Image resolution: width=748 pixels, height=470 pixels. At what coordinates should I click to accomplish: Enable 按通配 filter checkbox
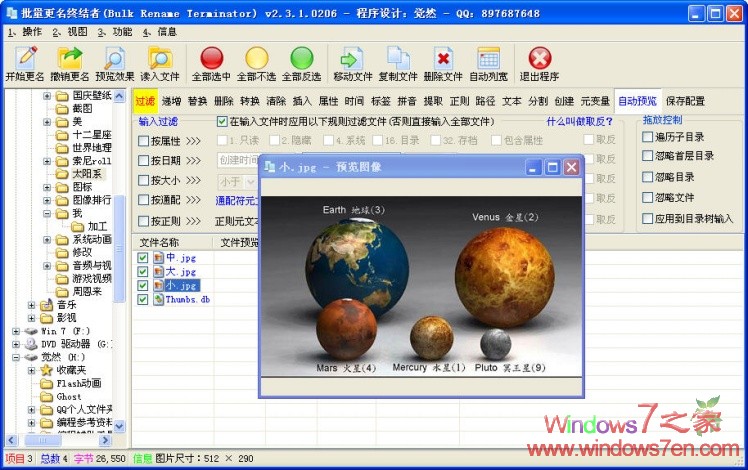[x=143, y=200]
